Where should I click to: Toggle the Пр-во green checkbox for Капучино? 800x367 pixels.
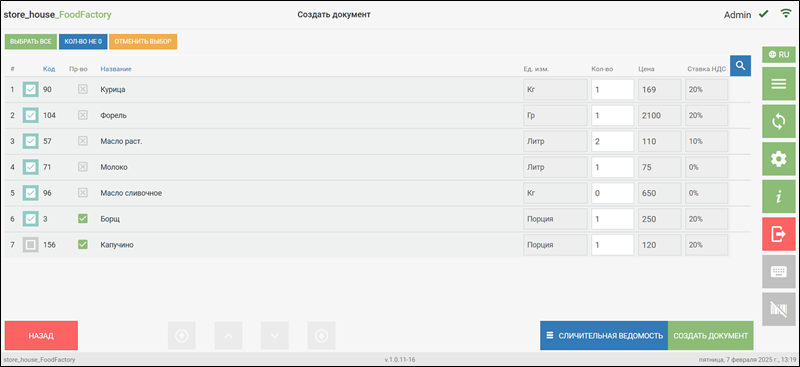[83, 244]
